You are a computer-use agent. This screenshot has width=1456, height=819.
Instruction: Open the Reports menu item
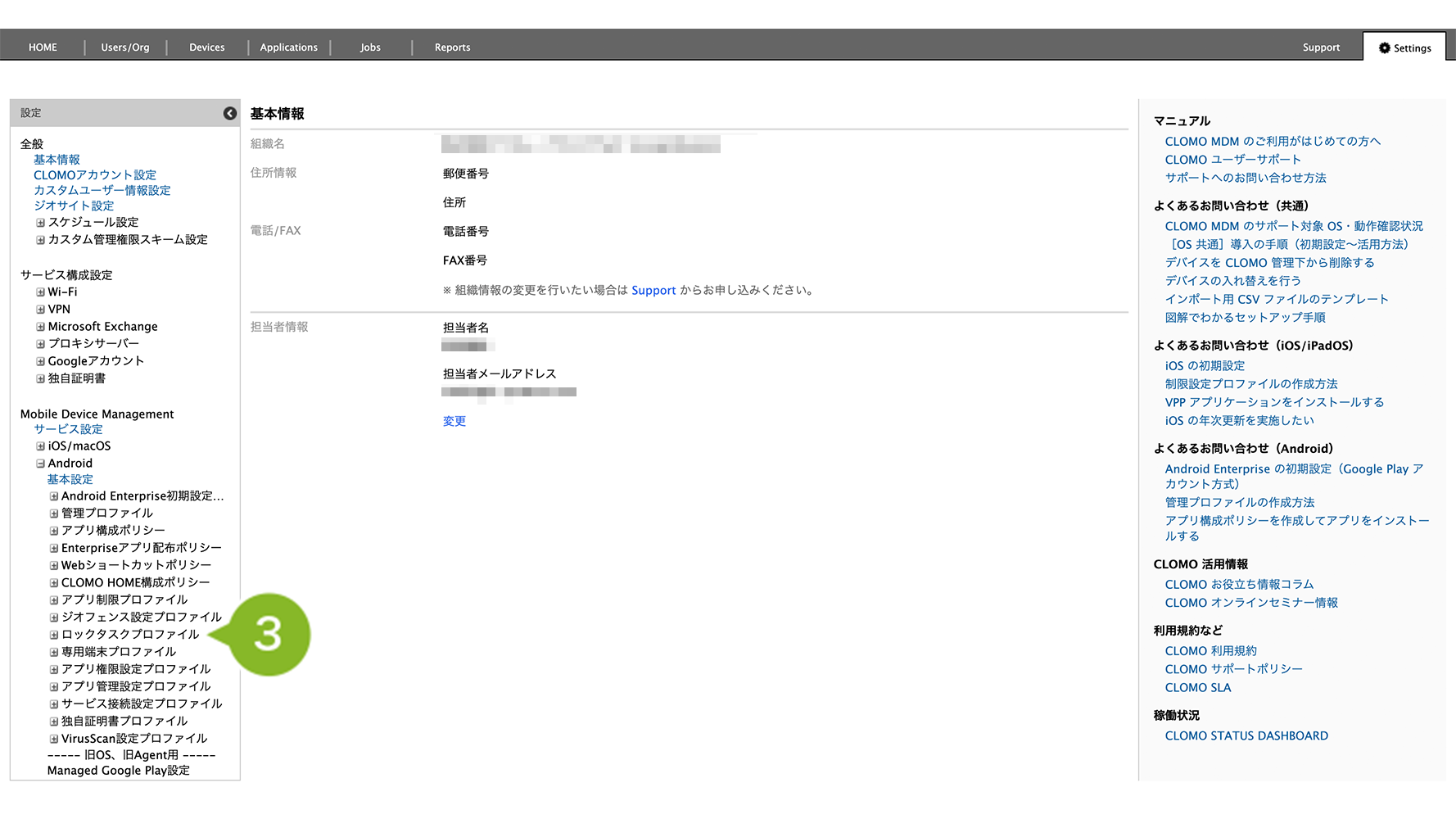point(452,48)
